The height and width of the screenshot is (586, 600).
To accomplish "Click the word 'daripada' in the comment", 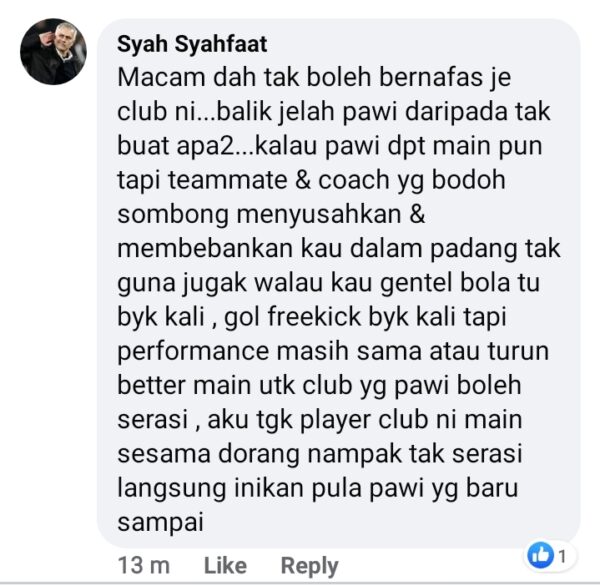I will [x=455, y=113].
